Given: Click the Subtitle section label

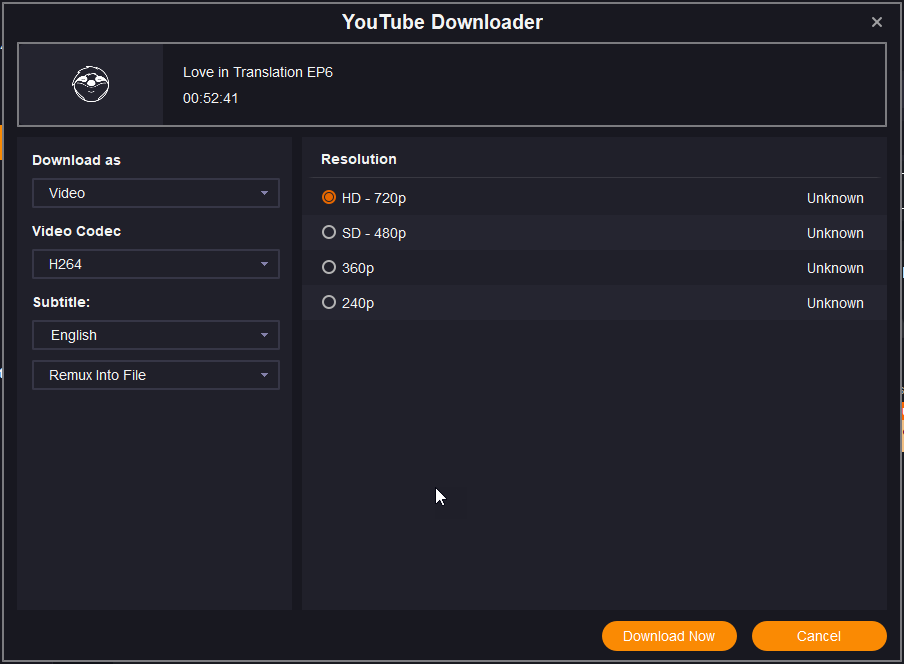Looking at the screenshot, I should (61, 302).
